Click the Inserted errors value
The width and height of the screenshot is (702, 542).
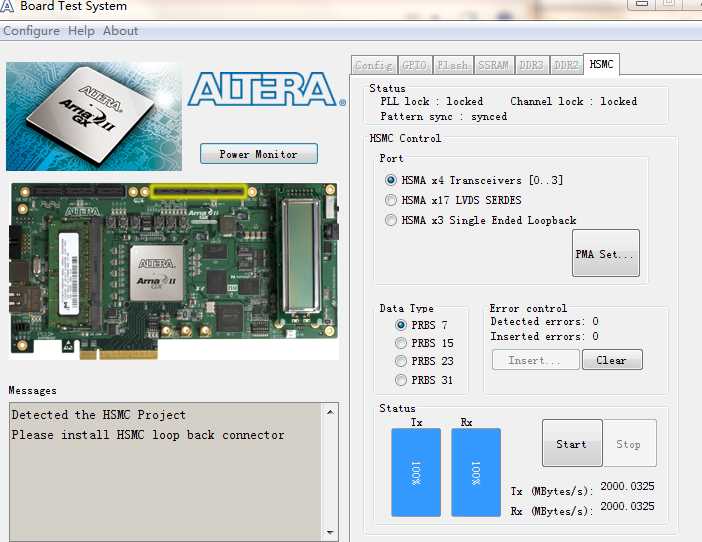coord(595,336)
